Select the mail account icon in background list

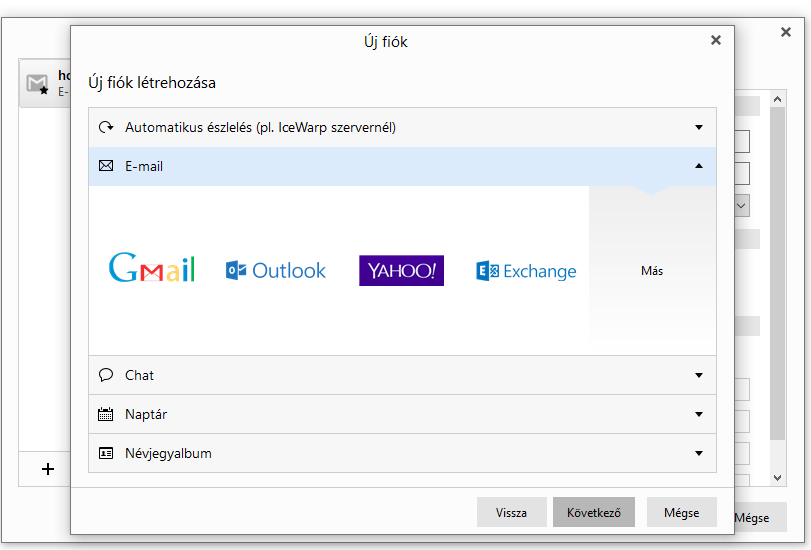pos(37,84)
